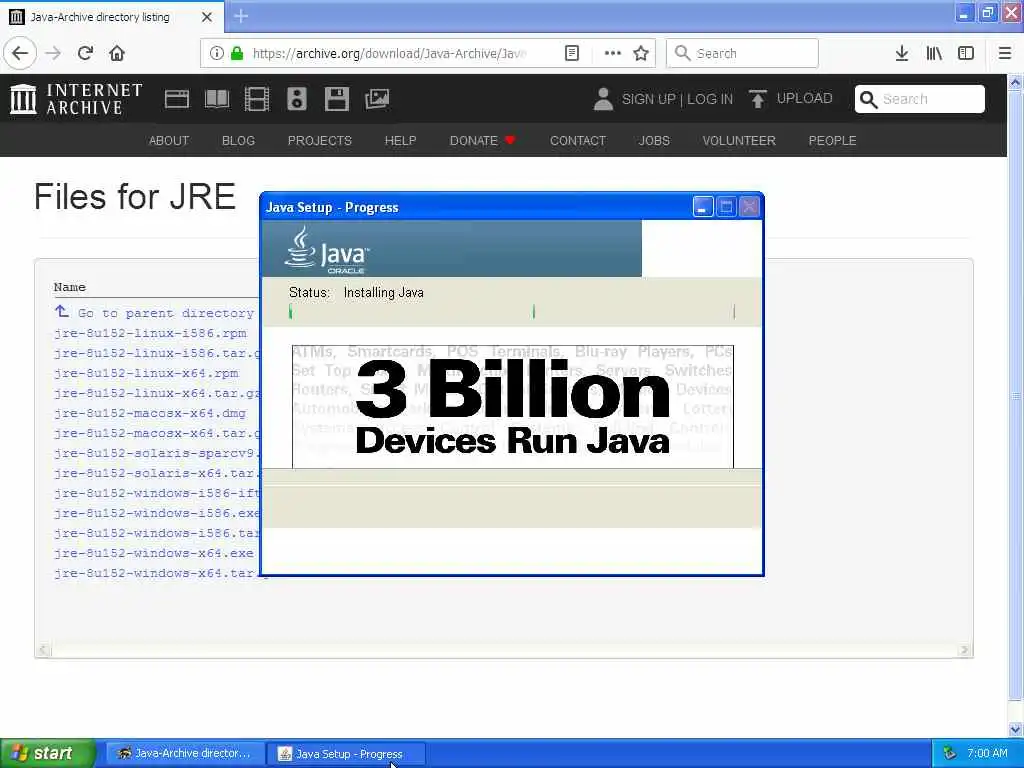Download jre-8u152-linux-x64.rpm

pyautogui.click(x=146, y=373)
